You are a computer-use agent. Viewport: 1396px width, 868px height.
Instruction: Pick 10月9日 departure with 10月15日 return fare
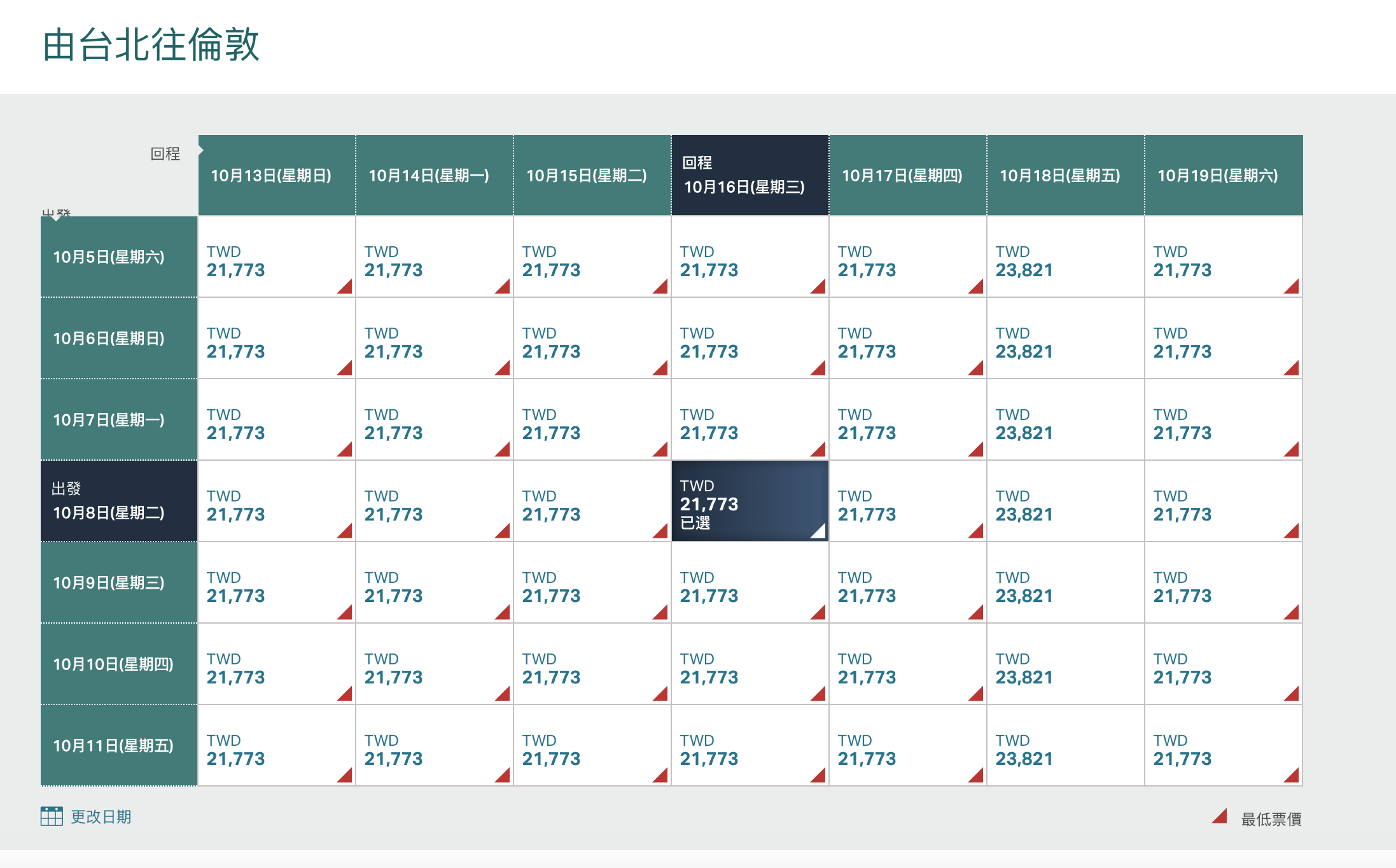tap(592, 583)
